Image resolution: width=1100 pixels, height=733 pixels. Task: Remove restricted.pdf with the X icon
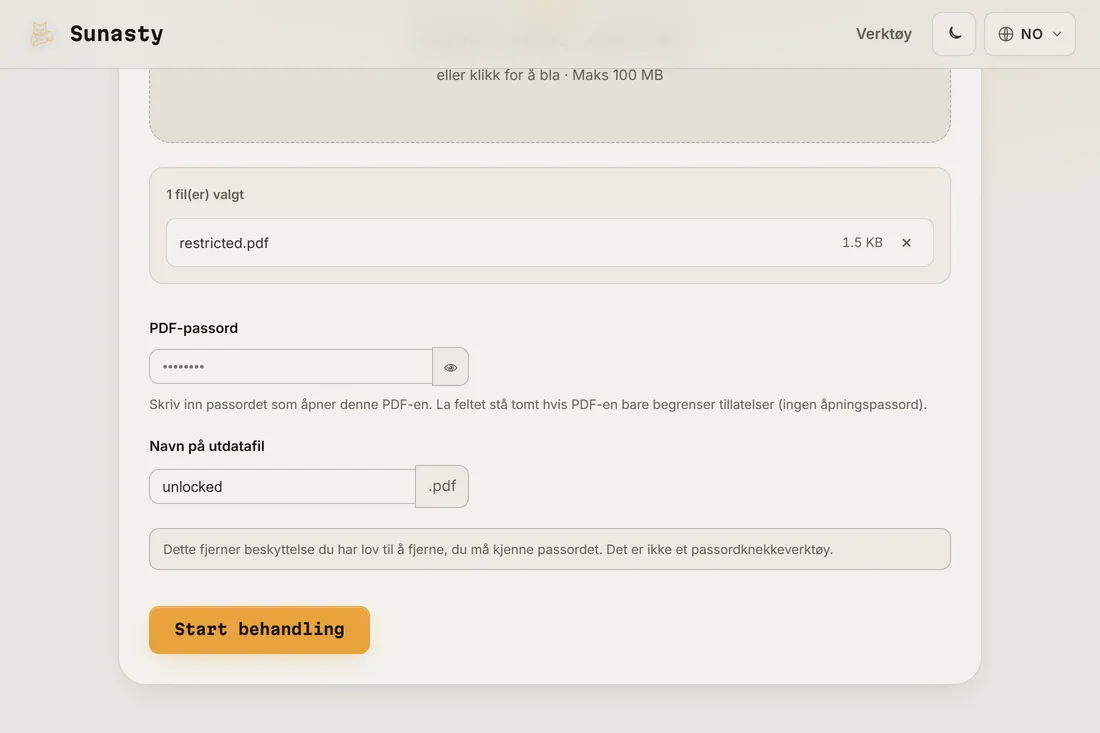[906, 243]
